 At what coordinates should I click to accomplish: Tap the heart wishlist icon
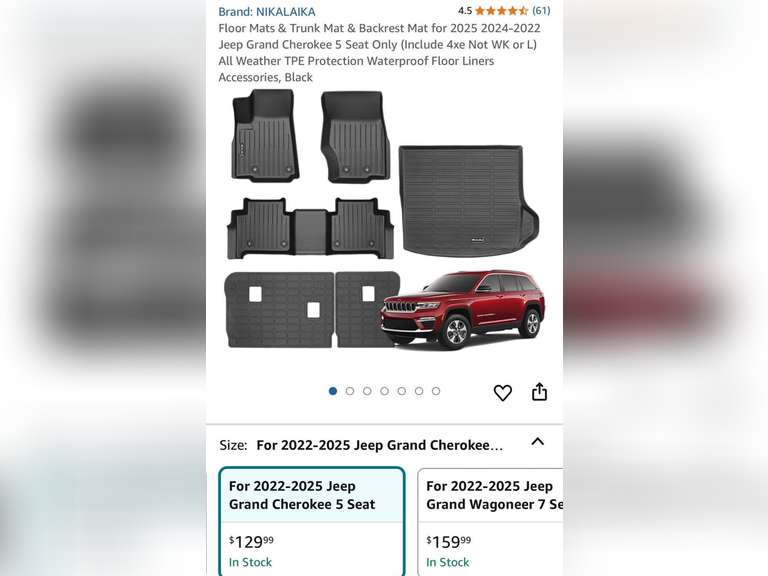(x=503, y=392)
